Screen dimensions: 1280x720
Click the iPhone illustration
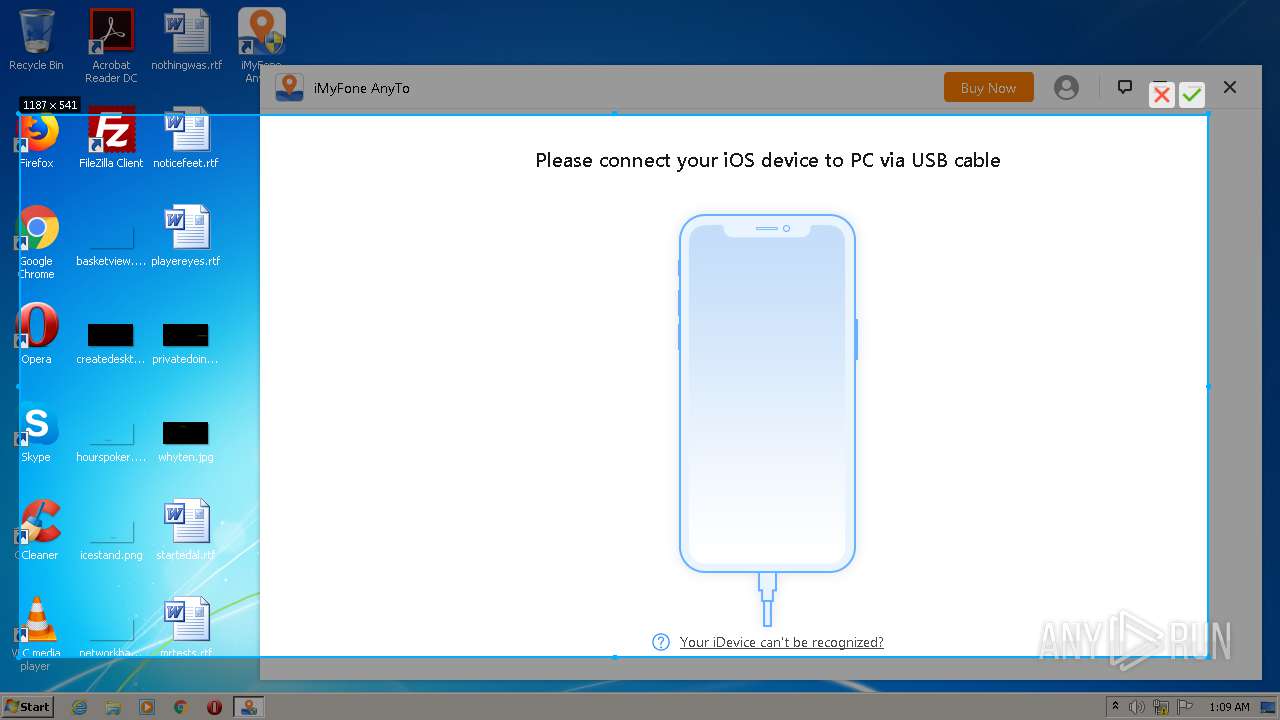pyautogui.click(x=767, y=393)
